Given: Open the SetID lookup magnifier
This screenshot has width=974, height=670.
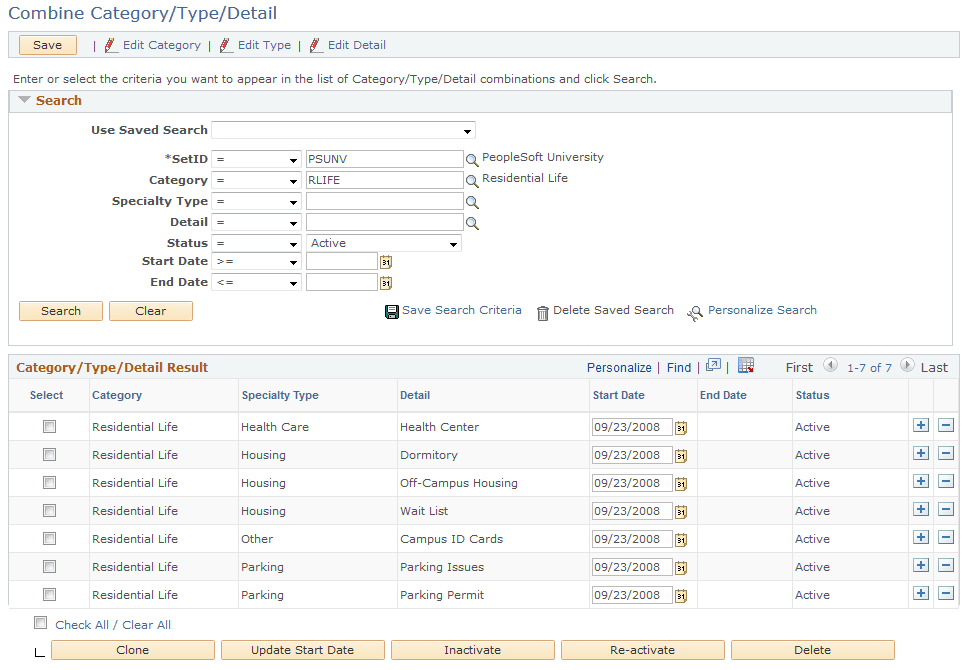Looking at the screenshot, I should coord(472,158).
